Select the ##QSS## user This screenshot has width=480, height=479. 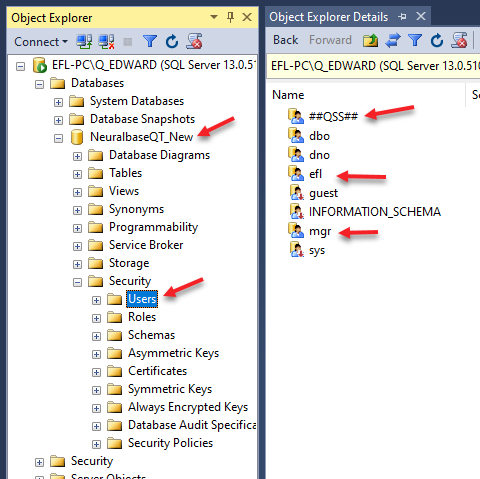(x=333, y=116)
